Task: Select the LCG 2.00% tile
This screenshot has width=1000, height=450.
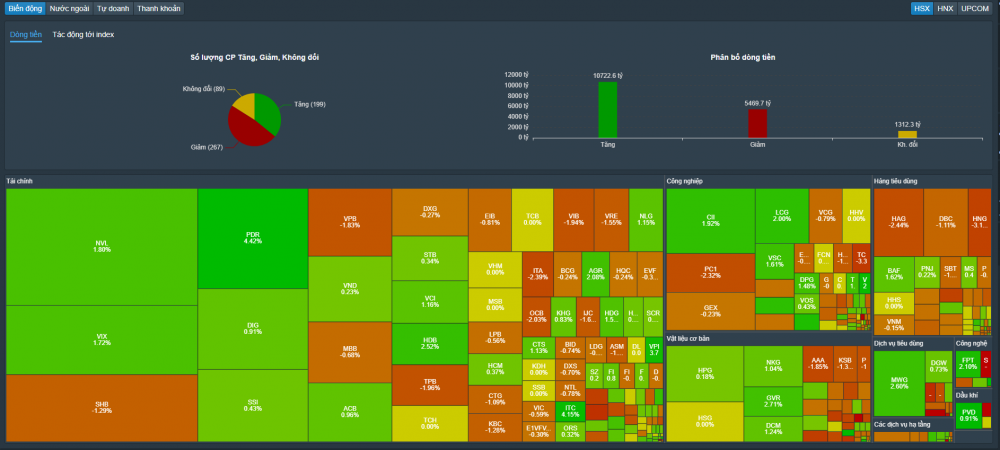Action: click(x=782, y=215)
